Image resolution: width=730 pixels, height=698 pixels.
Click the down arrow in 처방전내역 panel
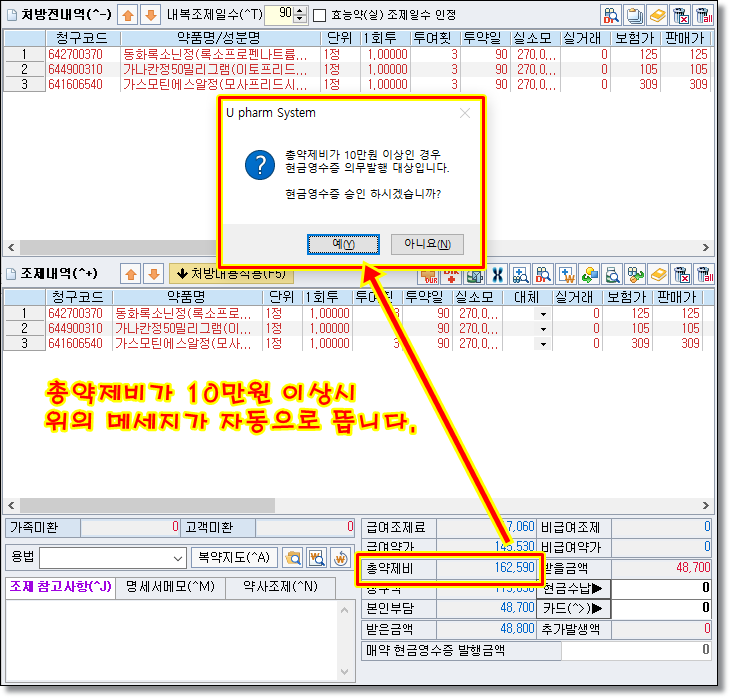click(x=150, y=15)
